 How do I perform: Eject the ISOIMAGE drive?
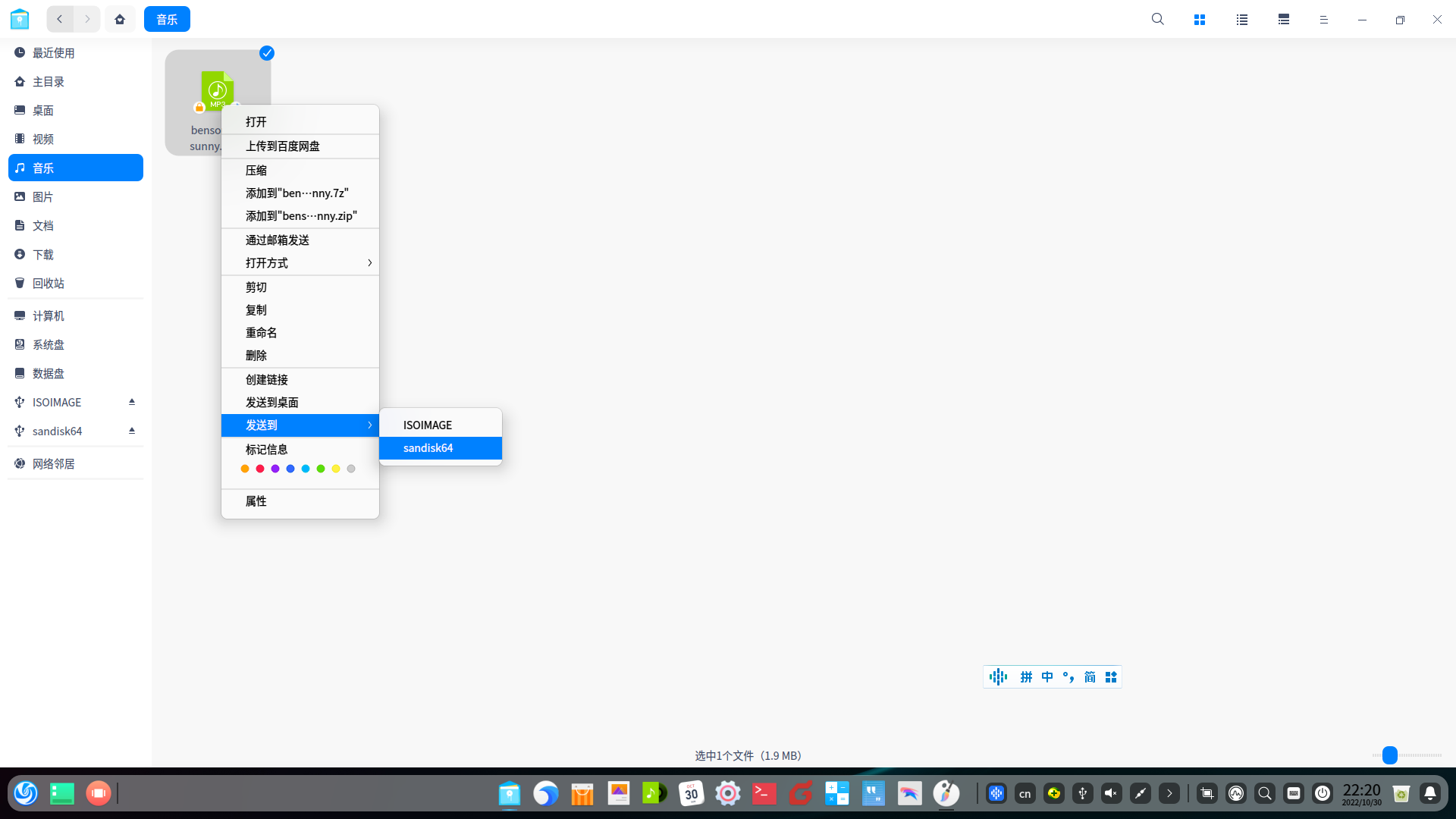[132, 402]
